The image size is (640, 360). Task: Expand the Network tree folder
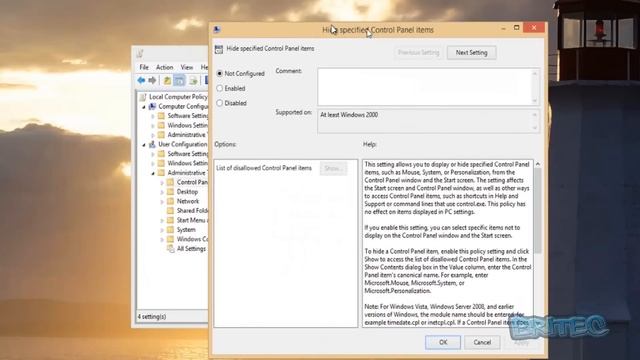[162, 201]
